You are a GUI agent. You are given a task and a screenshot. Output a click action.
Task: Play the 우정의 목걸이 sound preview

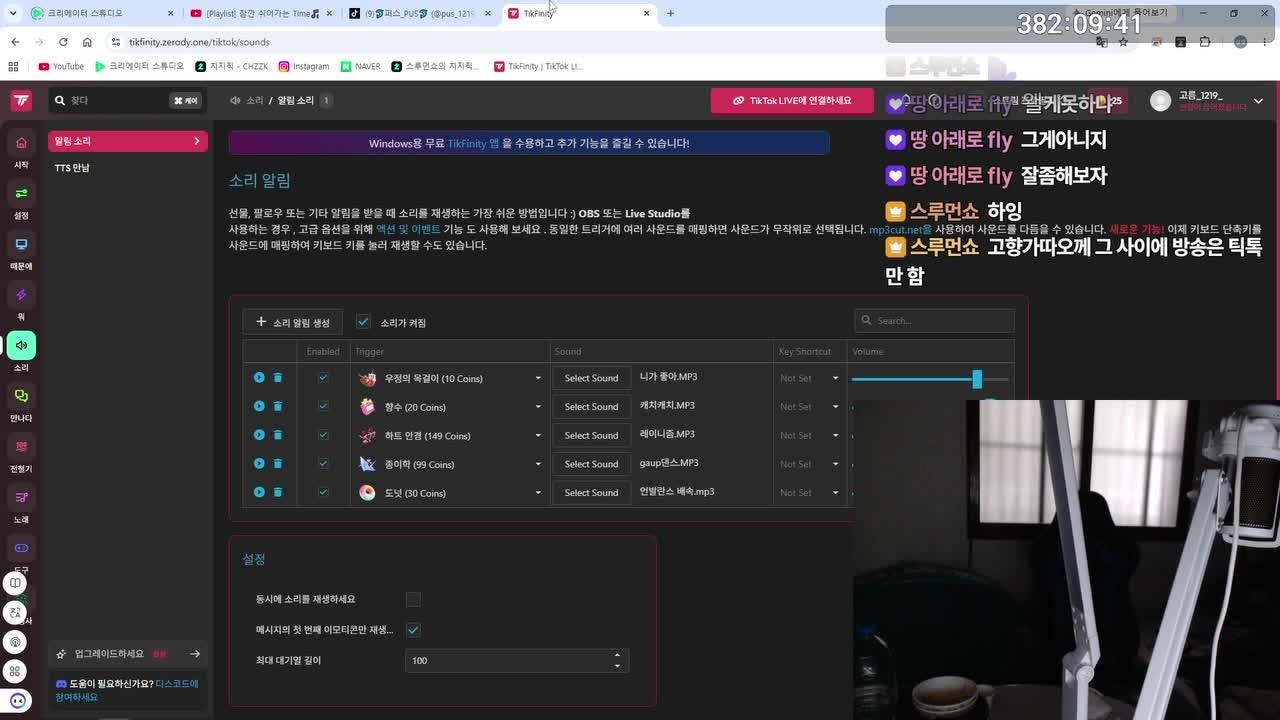(x=259, y=378)
